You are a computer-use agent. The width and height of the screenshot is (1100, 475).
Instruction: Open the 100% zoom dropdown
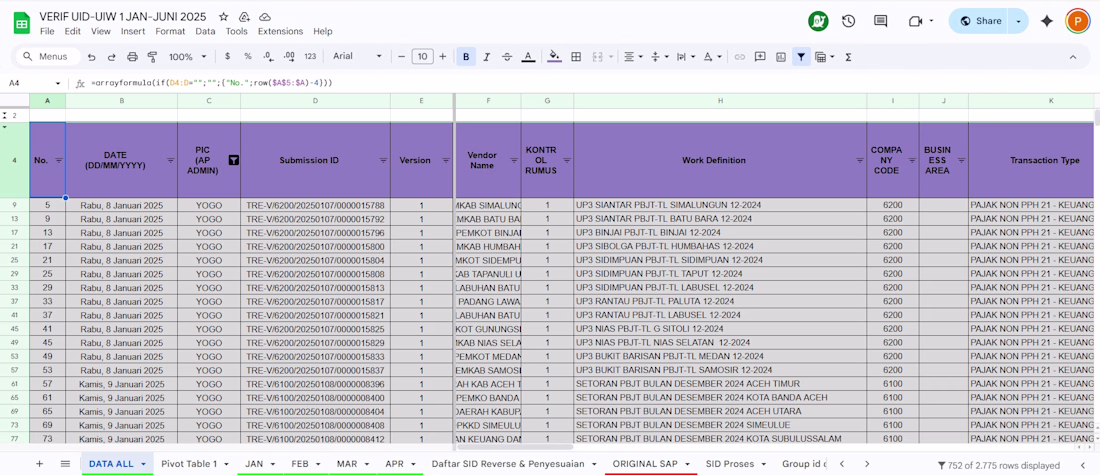tap(187, 57)
